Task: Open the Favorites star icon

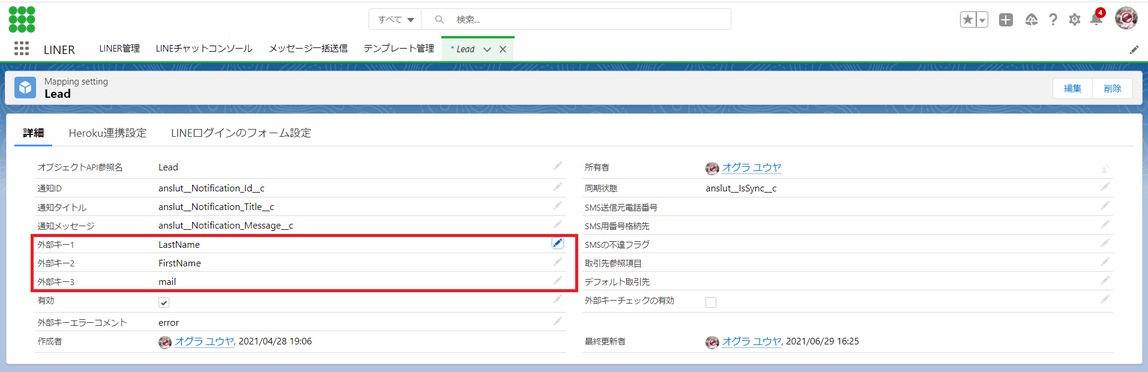Action: point(968,20)
